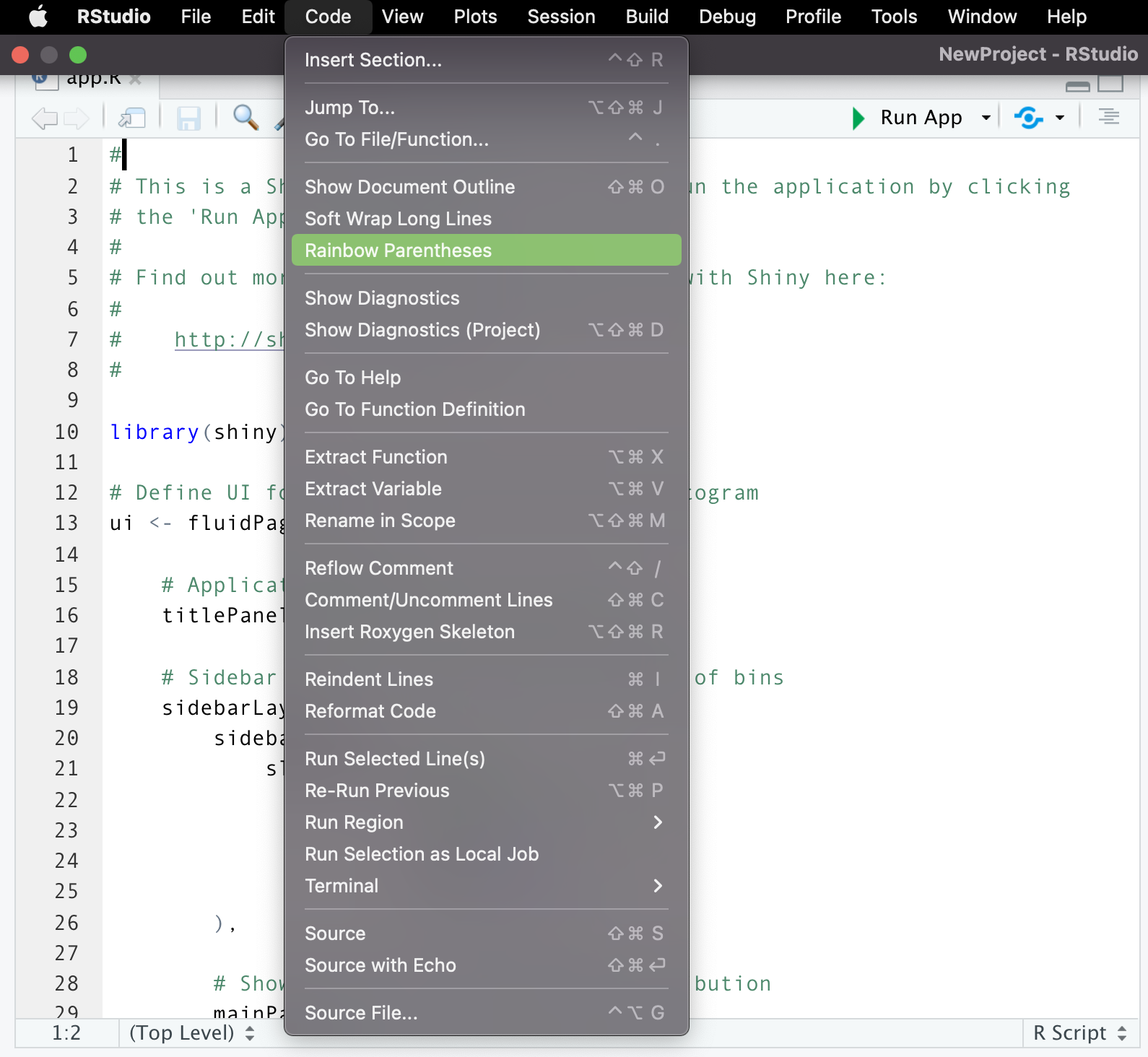The image size is (1148, 1057).
Task: Click the back navigation arrow in editor toolbar
Action: click(45, 118)
